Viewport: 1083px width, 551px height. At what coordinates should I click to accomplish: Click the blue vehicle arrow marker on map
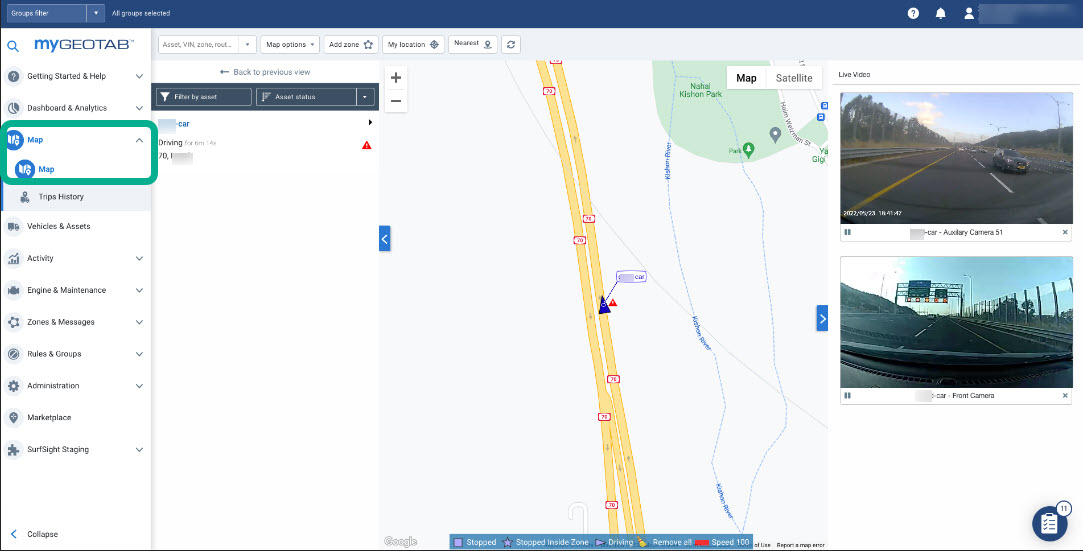pyautogui.click(x=604, y=304)
